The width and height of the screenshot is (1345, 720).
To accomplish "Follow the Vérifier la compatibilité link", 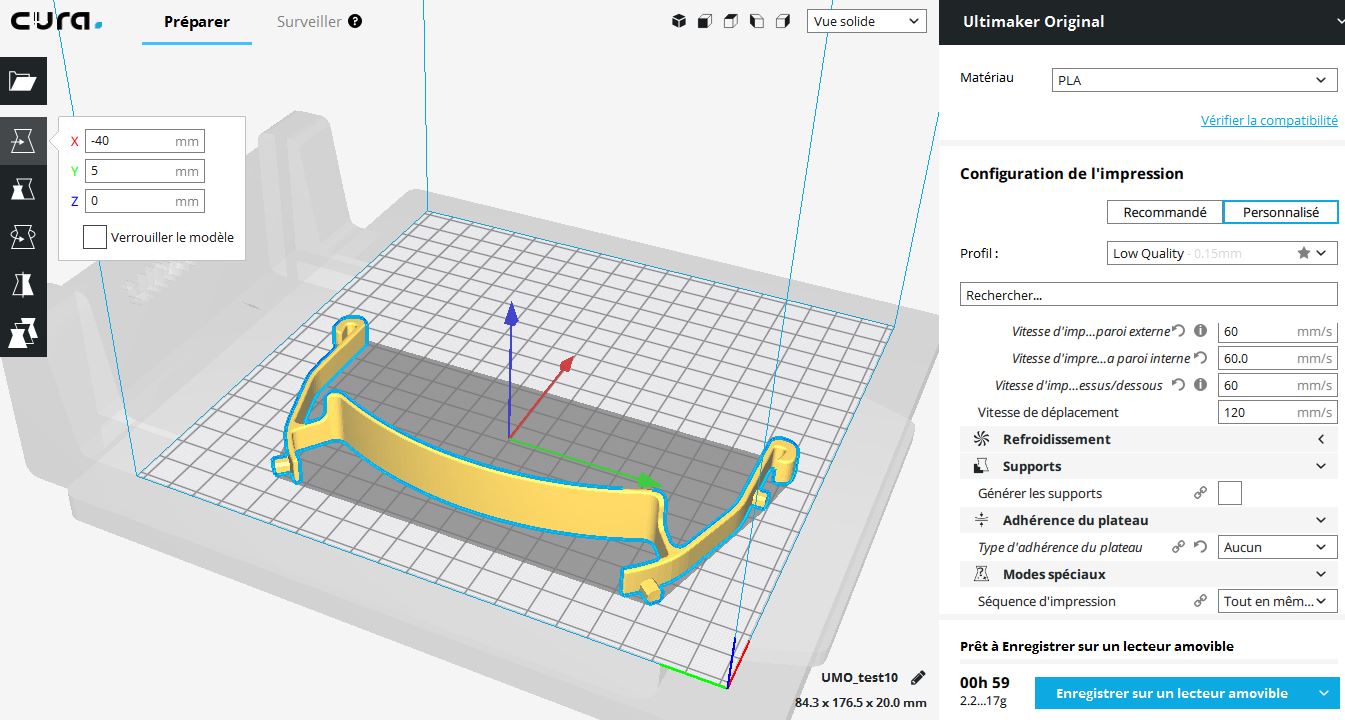I will pyautogui.click(x=1269, y=120).
